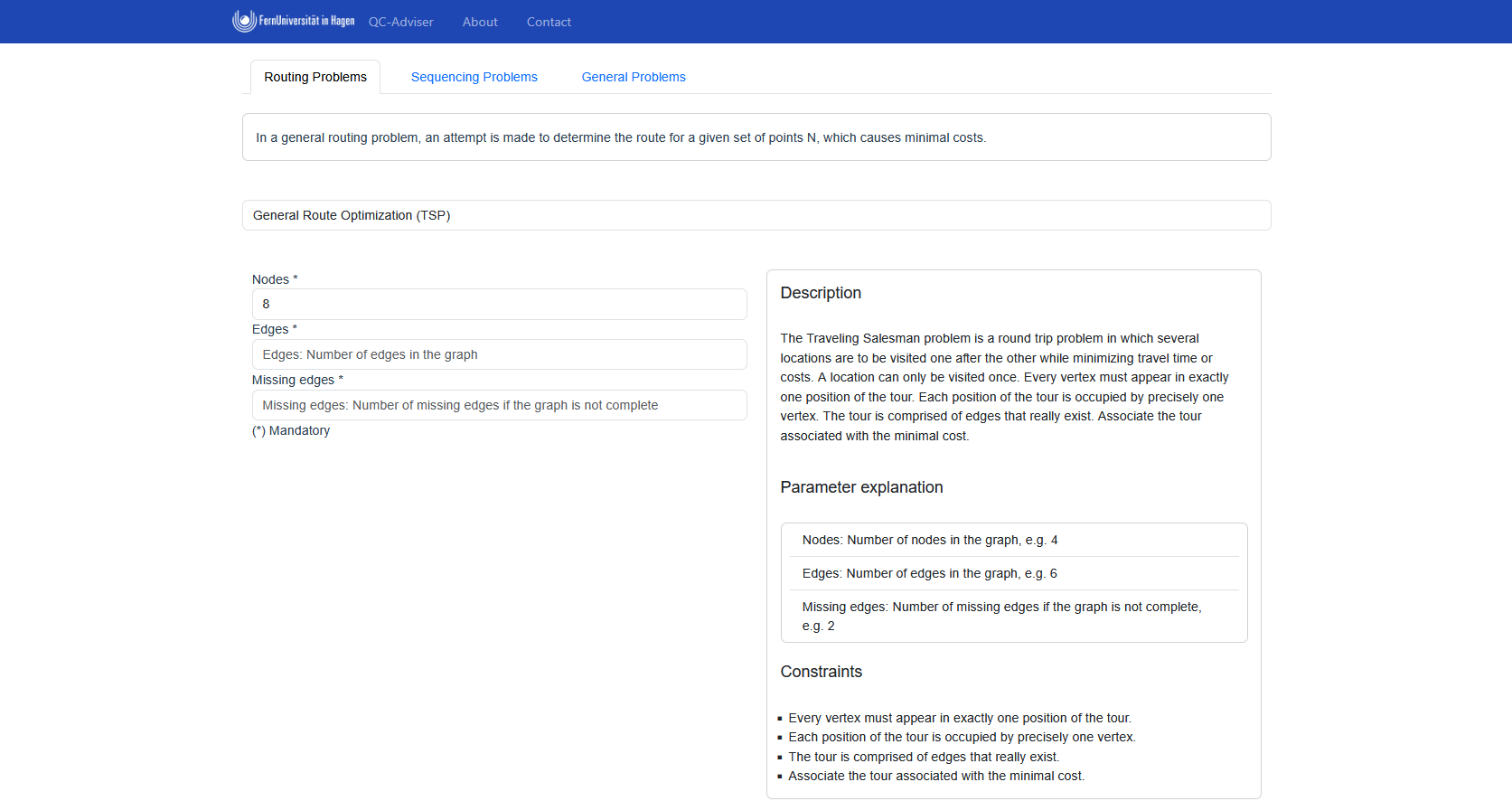Expand the General Route Optimization (TSP) dropdown
Screen dimensions: 1512x801
click(756, 215)
